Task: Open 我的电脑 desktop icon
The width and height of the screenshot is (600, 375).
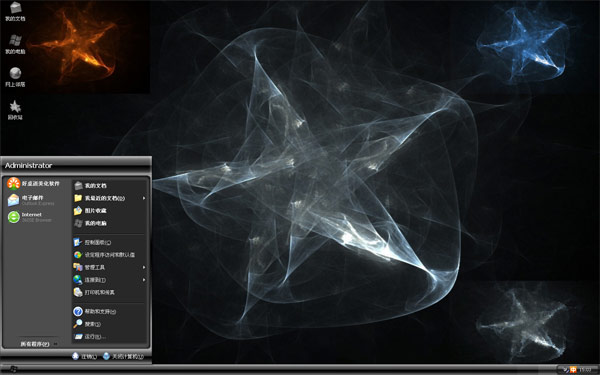Action: pos(15,44)
